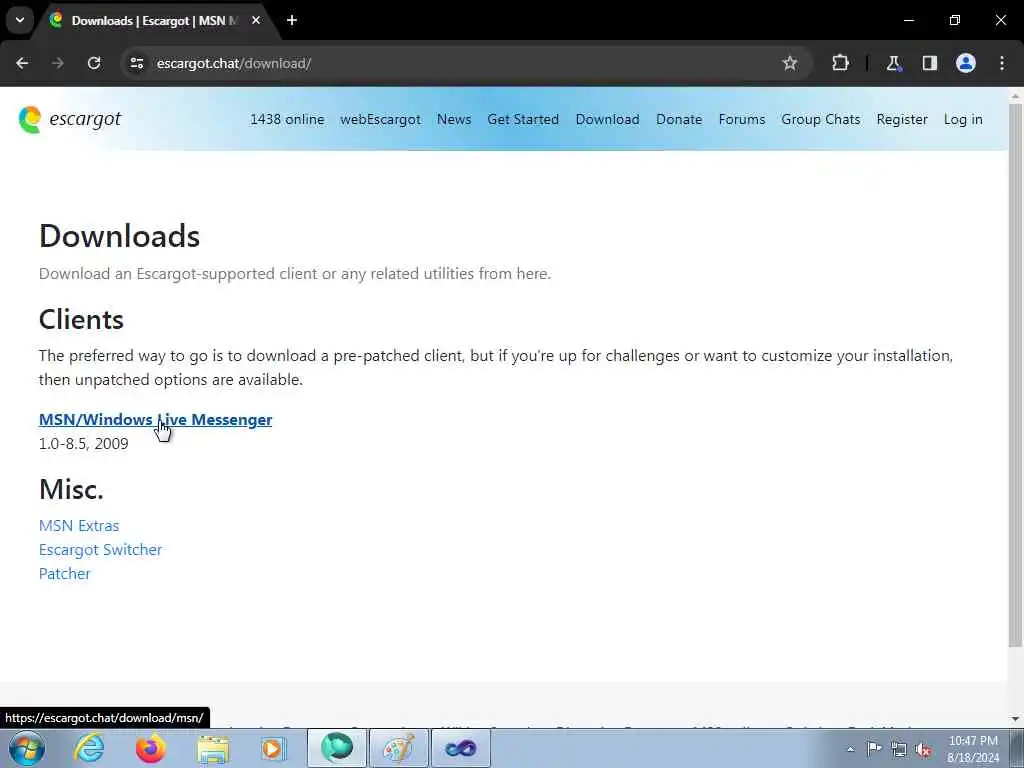
Task: Click Log in in the header
Action: [963, 120]
